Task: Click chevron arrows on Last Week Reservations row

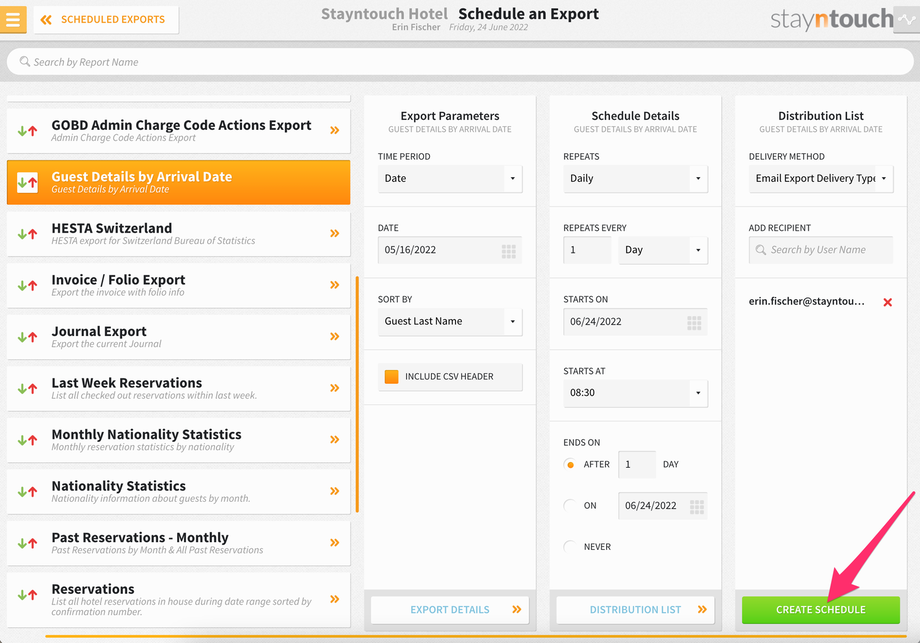Action: tap(334, 388)
